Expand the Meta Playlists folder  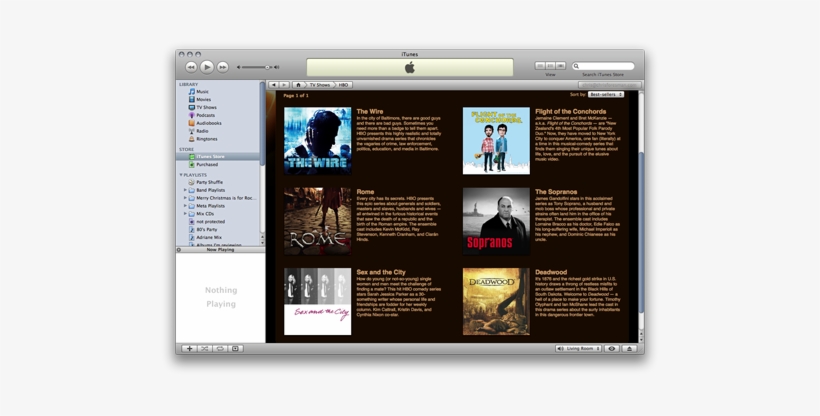[185, 206]
